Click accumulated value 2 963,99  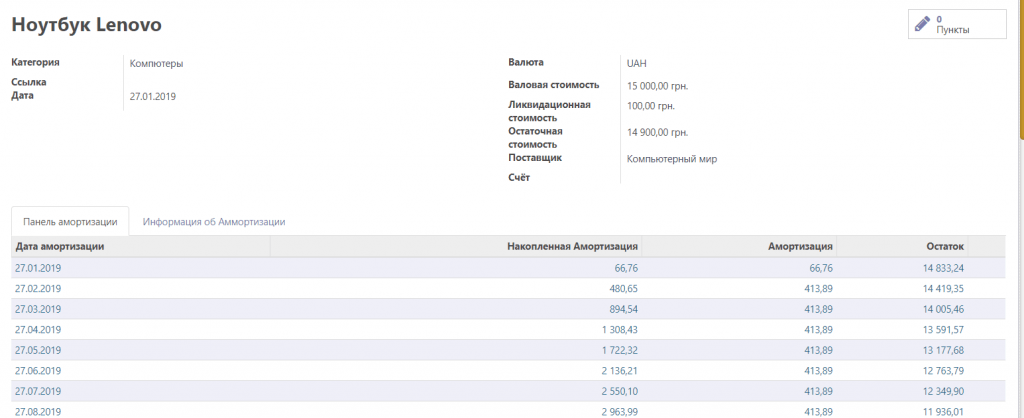[620, 412]
